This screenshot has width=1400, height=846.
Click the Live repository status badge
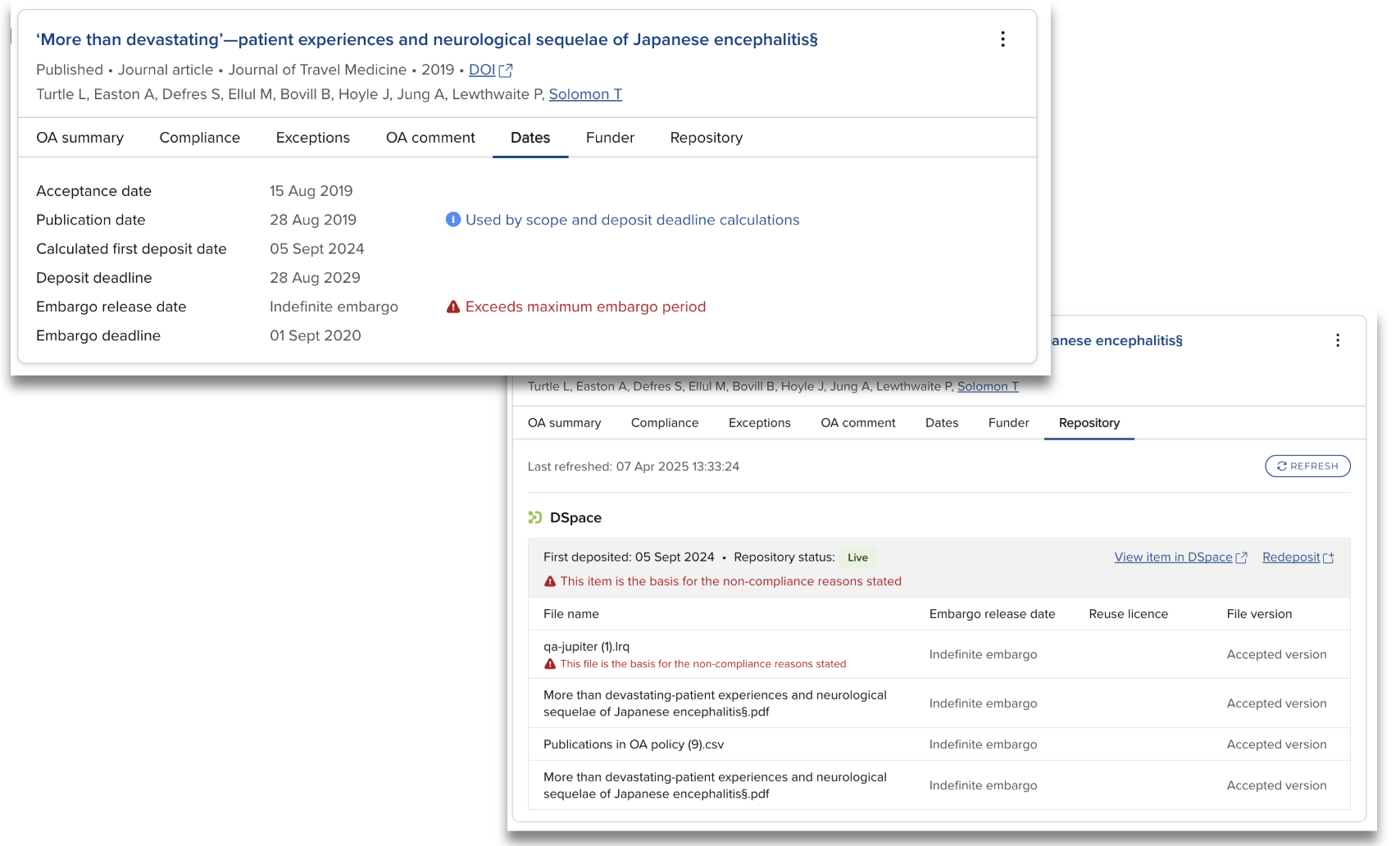coord(857,557)
